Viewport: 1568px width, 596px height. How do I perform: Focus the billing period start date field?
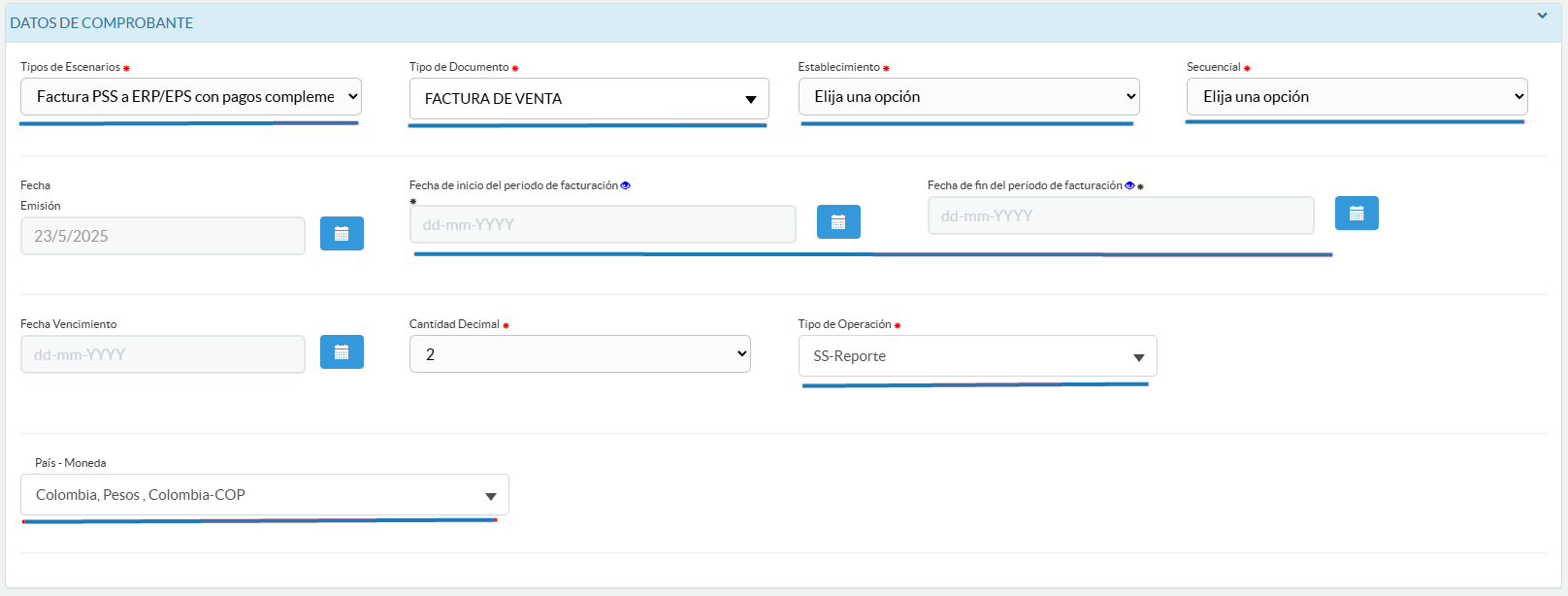coord(602,224)
